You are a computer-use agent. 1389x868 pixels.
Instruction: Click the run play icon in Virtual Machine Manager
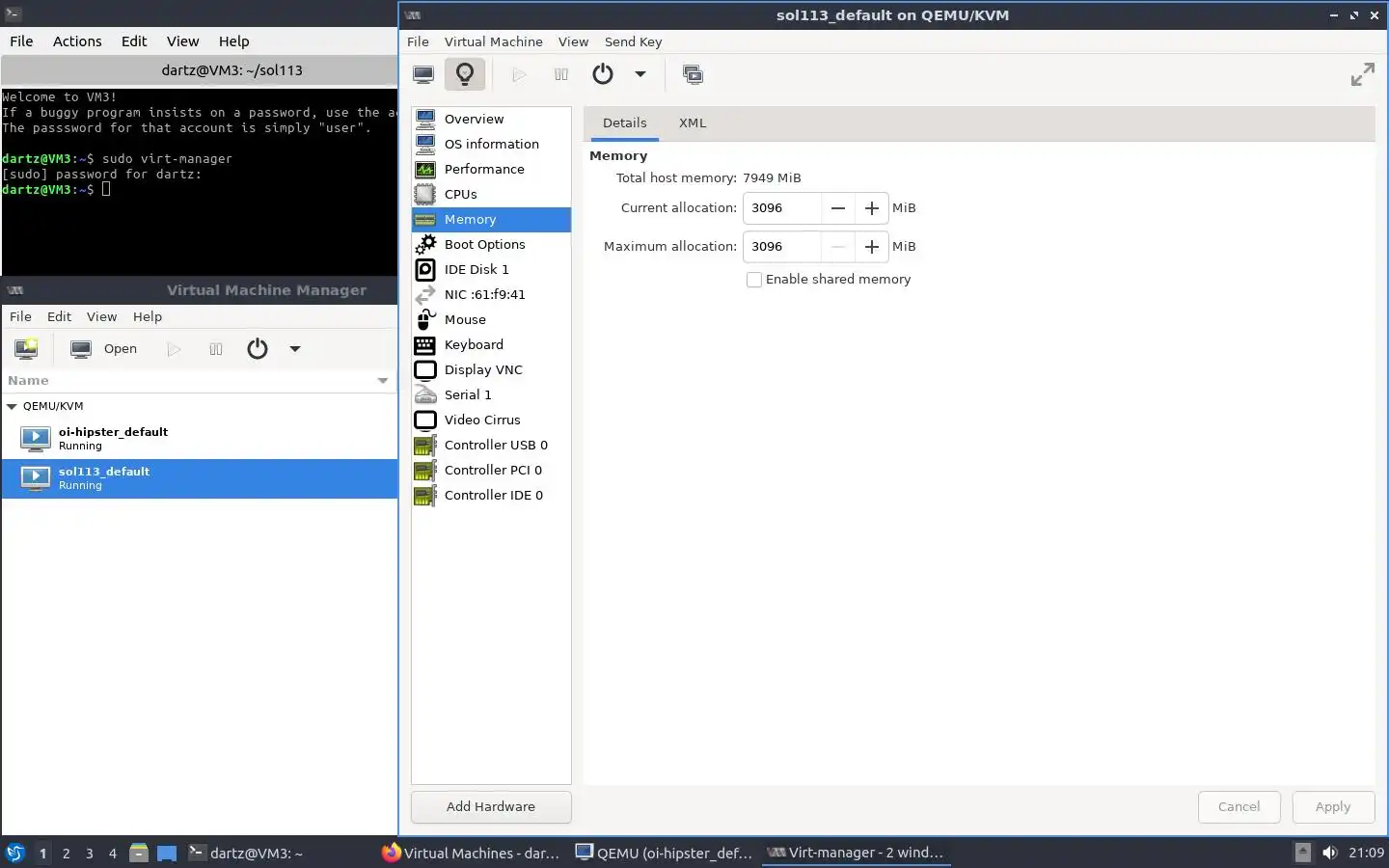(x=174, y=349)
